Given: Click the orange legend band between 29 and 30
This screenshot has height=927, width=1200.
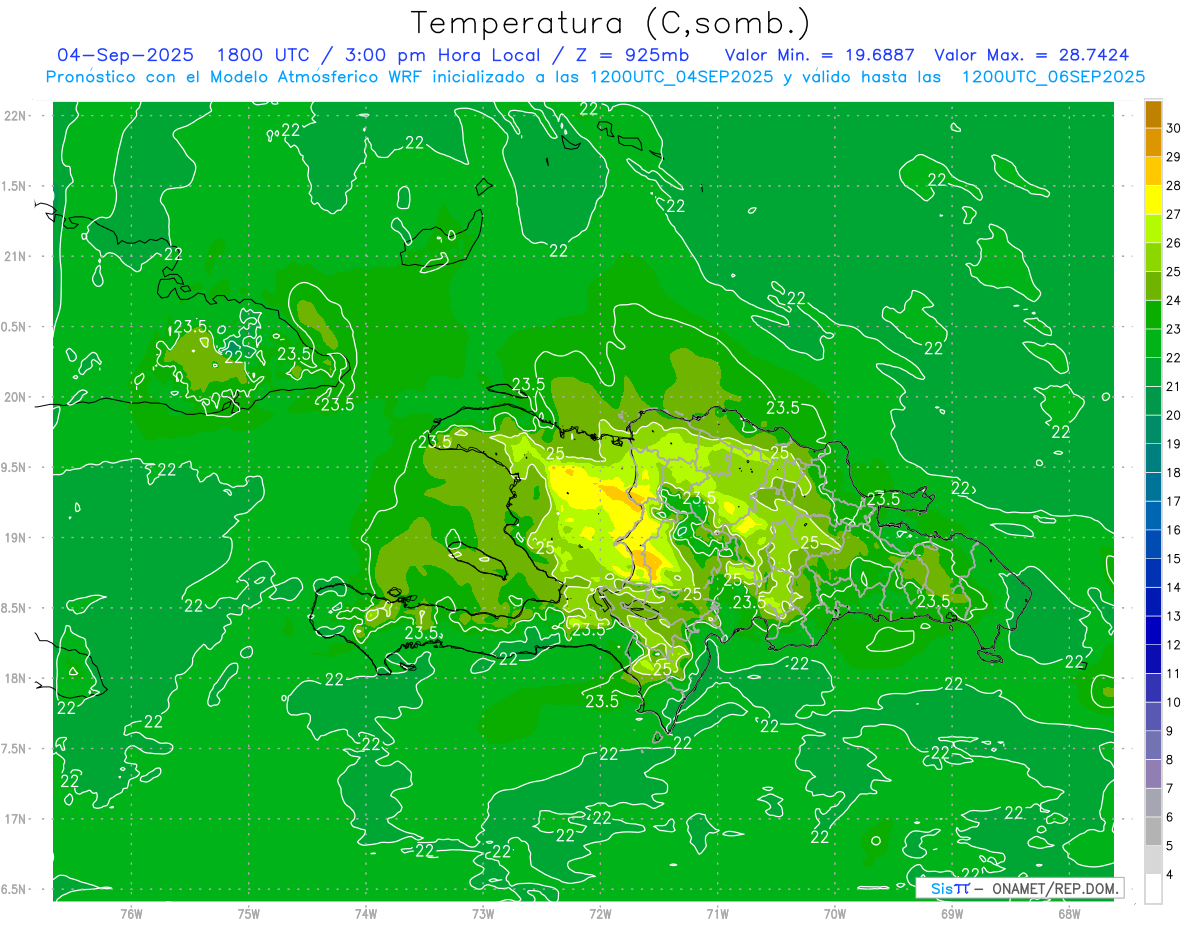Looking at the screenshot, I should 1153,142.
